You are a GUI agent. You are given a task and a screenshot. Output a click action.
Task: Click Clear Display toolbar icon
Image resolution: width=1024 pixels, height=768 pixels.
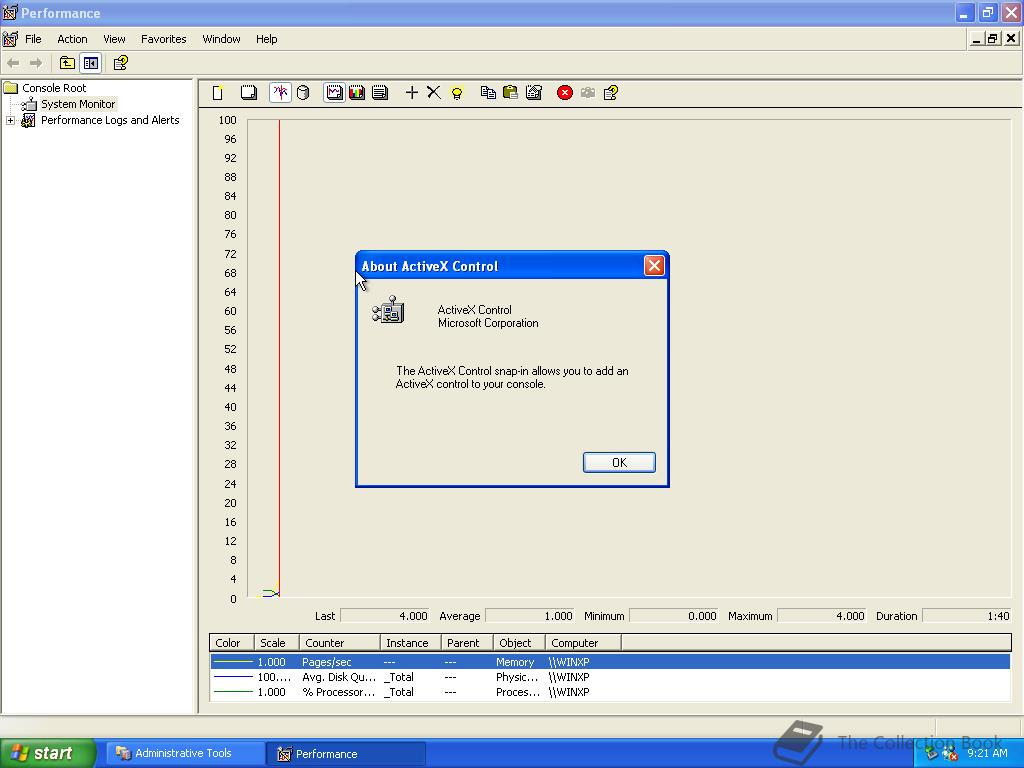[248, 93]
